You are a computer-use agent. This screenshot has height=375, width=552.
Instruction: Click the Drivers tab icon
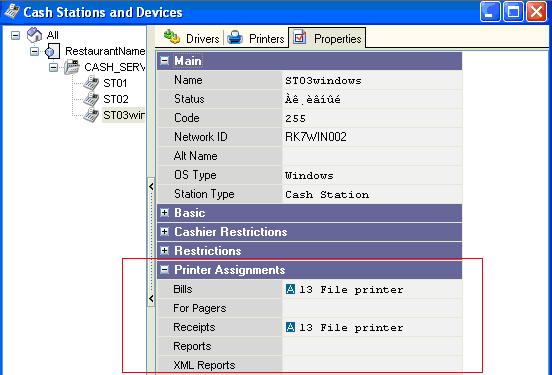pos(172,37)
